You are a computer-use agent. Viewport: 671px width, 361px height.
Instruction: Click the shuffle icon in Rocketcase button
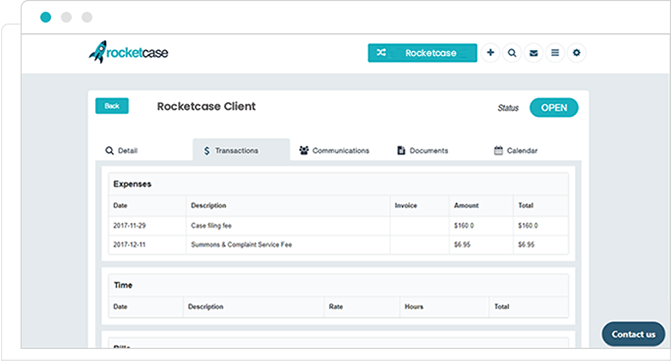click(381, 53)
